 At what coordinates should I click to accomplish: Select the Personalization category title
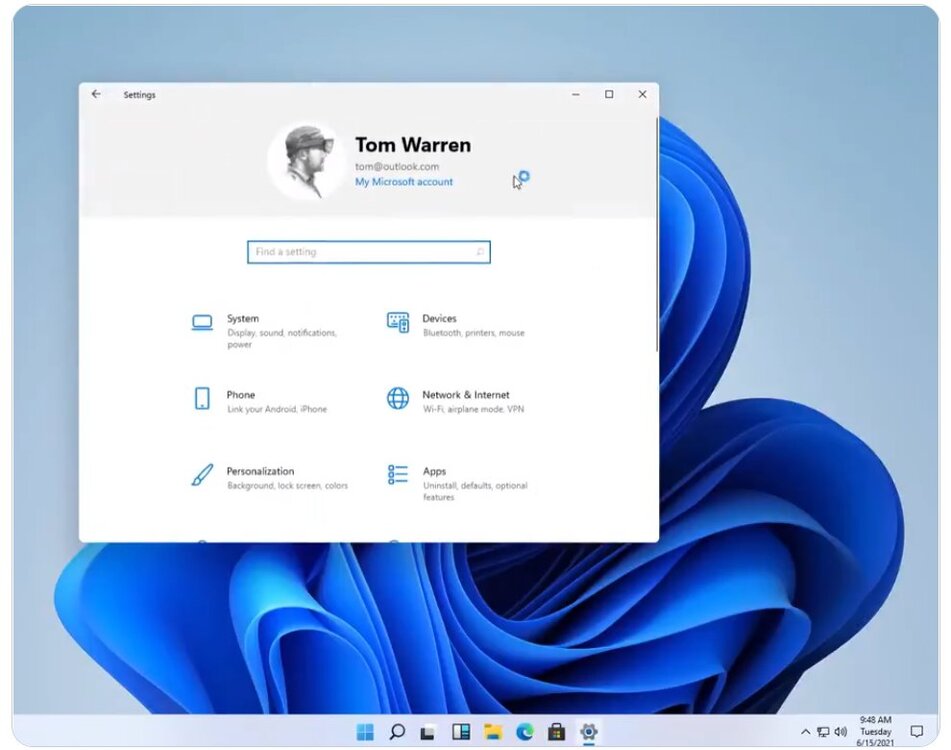pyautogui.click(x=260, y=471)
